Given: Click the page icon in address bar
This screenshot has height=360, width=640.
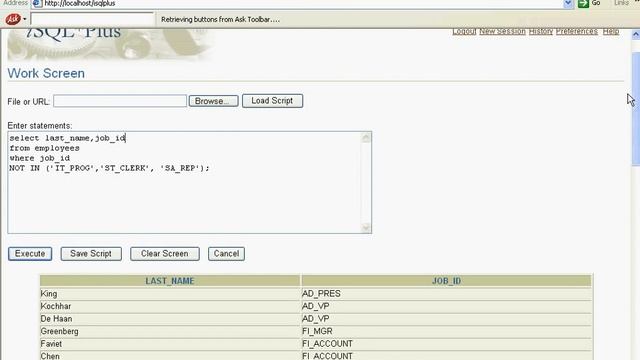Looking at the screenshot, I should pyautogui.click(x=37, y=4).
